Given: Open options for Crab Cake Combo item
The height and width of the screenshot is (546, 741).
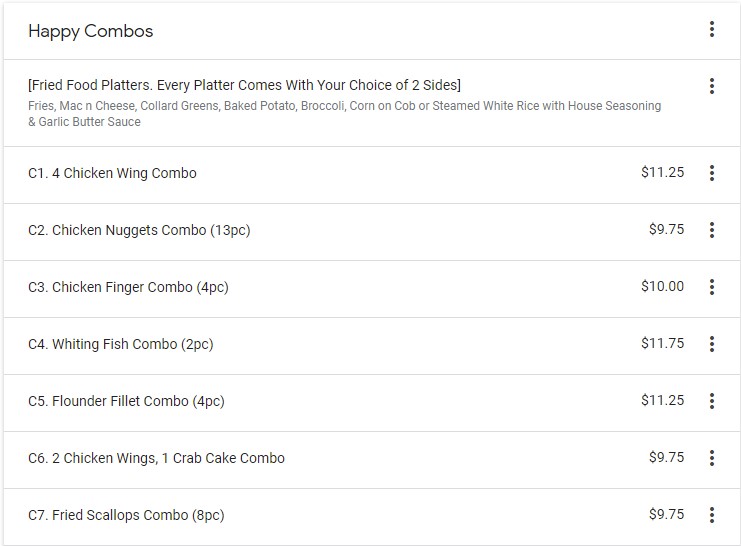Looking at the screenshot, I should 711,458.
